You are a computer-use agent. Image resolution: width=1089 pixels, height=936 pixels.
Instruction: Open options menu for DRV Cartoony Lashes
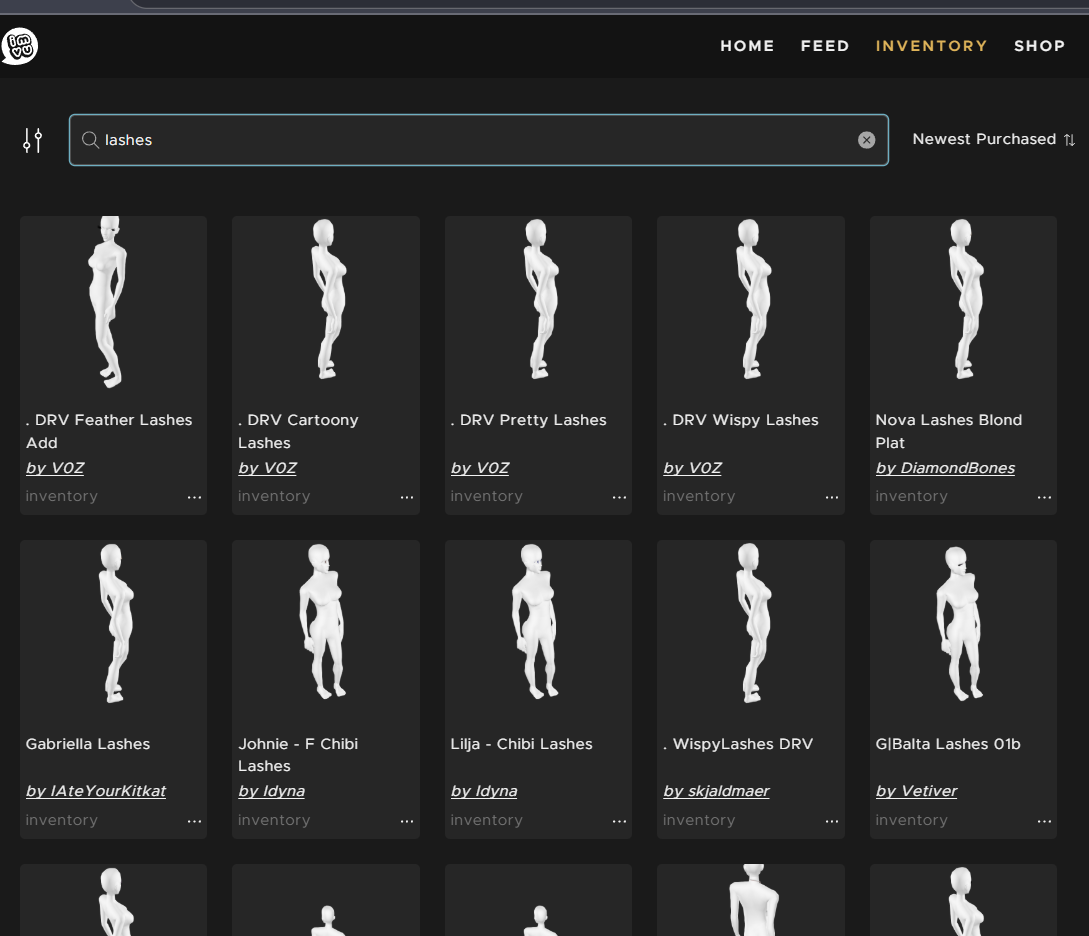[407, 497]
